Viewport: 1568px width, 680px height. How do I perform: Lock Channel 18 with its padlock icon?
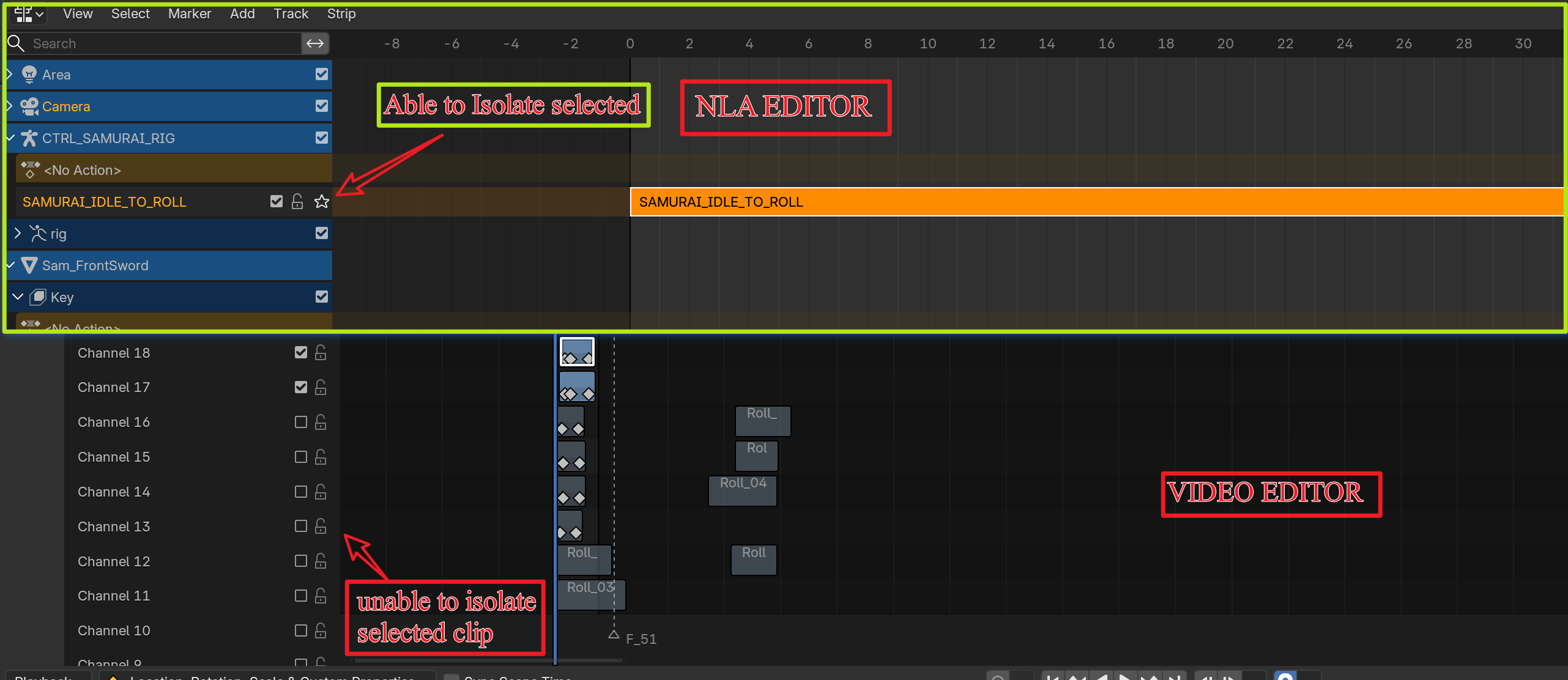(x=321, y=353)
